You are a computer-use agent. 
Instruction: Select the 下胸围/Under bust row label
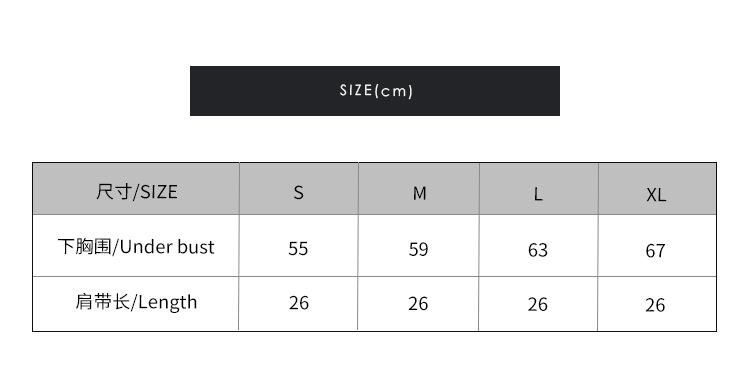point(136,247)
